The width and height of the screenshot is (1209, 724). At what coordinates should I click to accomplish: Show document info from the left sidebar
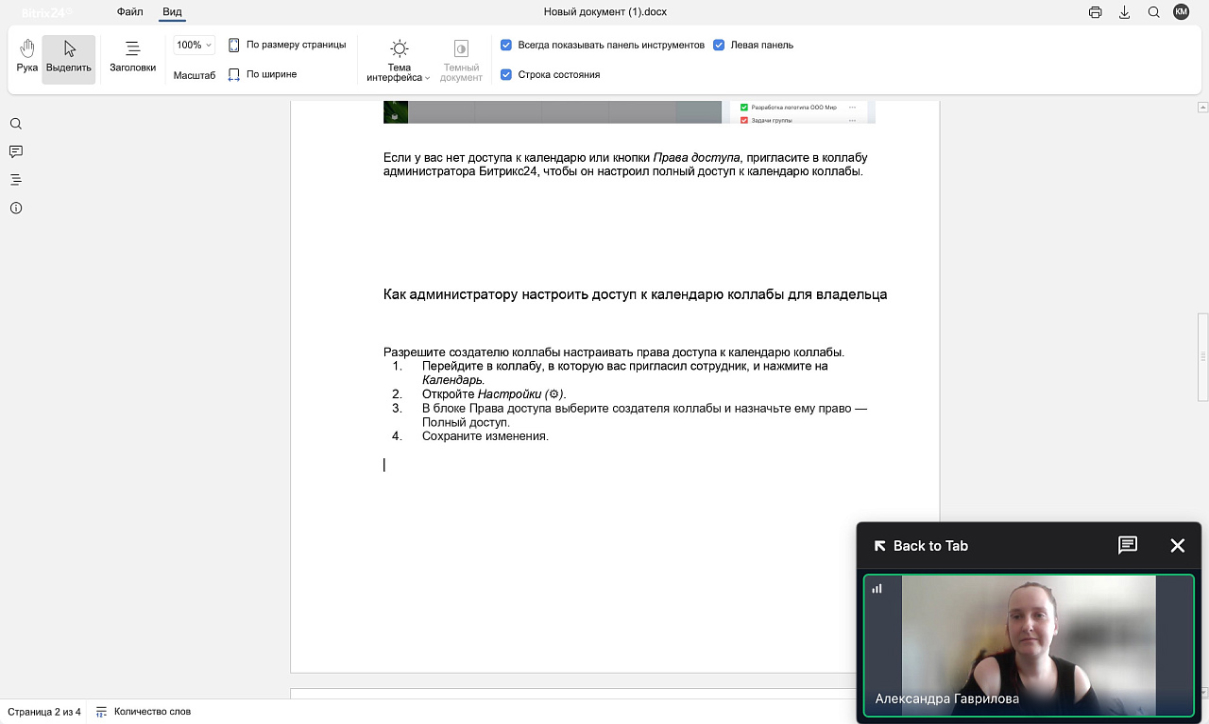16,208
